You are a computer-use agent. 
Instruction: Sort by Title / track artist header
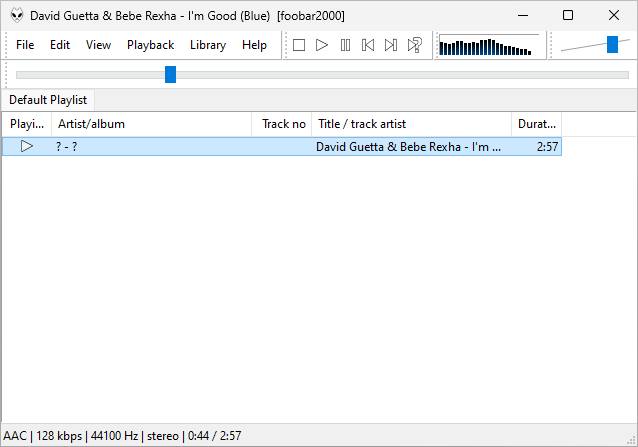411,124
